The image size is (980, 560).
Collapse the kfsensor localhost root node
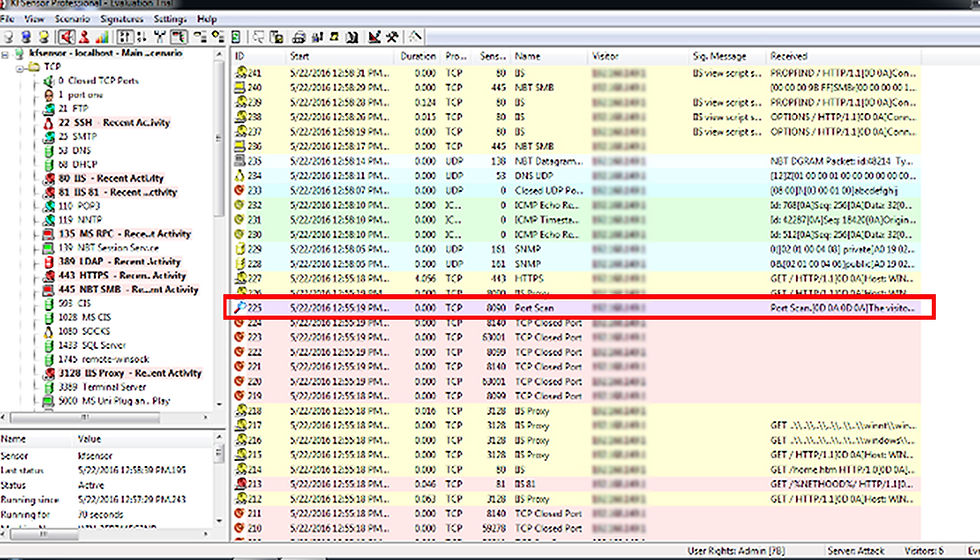click(x=5, y=54)
